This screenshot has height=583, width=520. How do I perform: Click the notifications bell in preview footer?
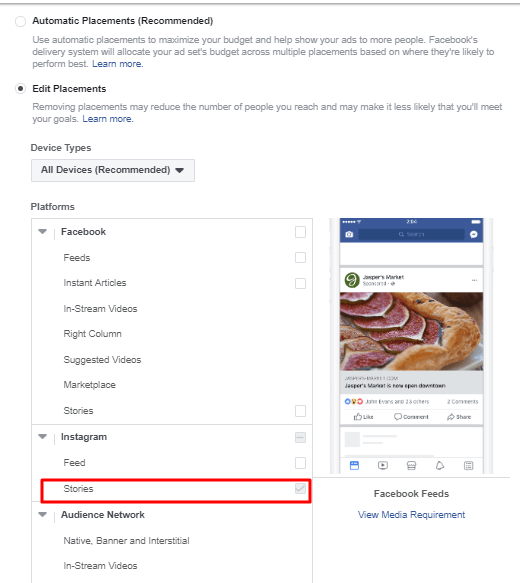tap(440, 466)
